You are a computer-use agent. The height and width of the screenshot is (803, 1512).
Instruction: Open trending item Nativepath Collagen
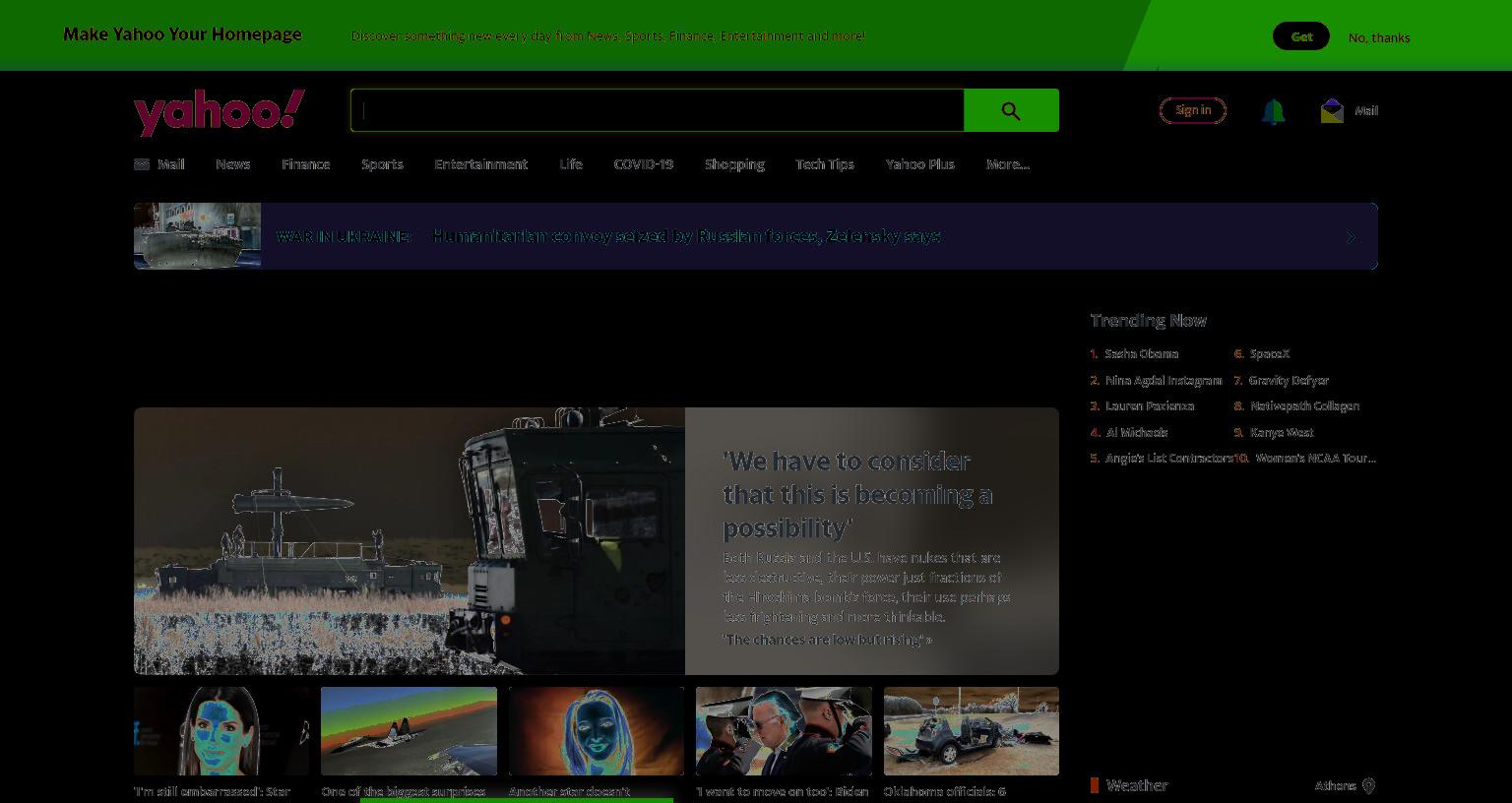[1305, 405]
